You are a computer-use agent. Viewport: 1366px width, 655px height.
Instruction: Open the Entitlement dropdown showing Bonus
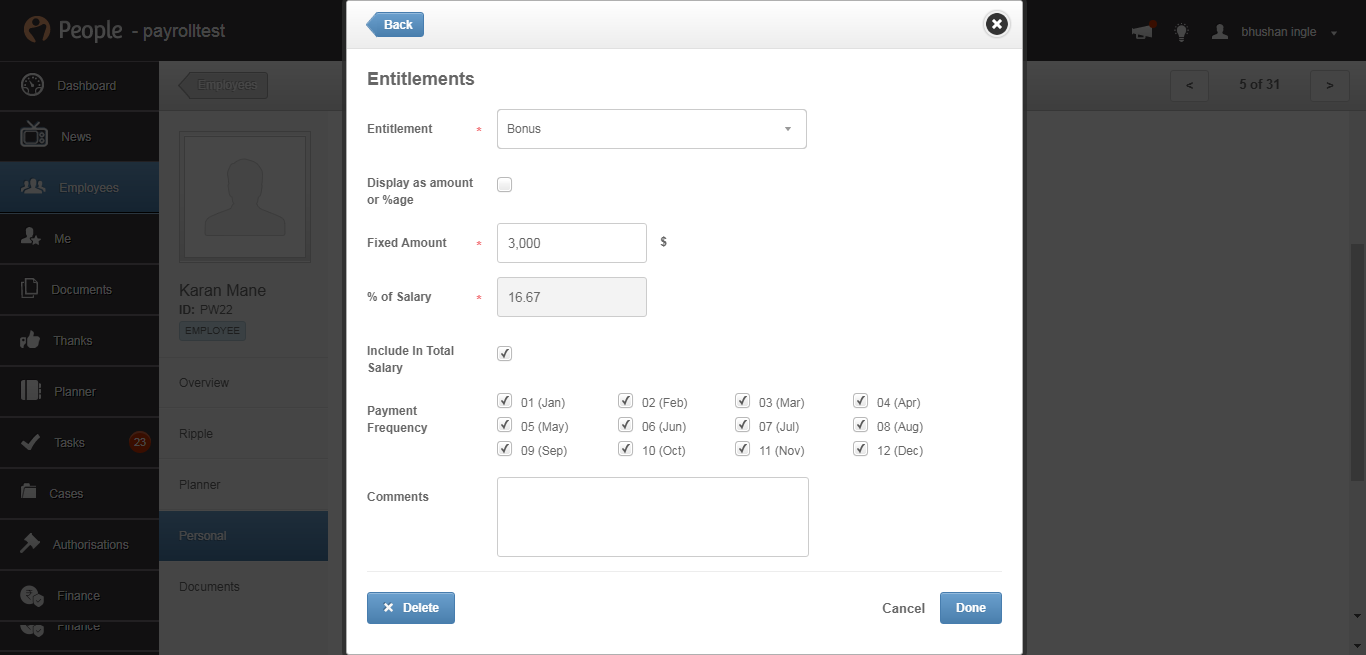(651, 129)
